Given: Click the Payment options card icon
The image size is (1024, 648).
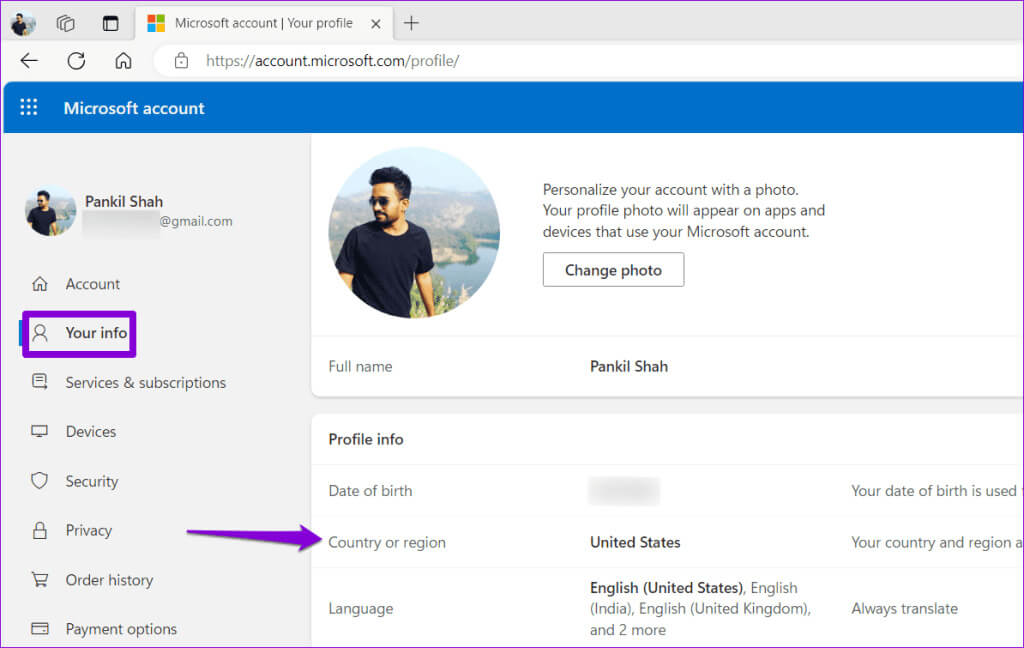Looking at the screenshot, I should tap(40, 628).
